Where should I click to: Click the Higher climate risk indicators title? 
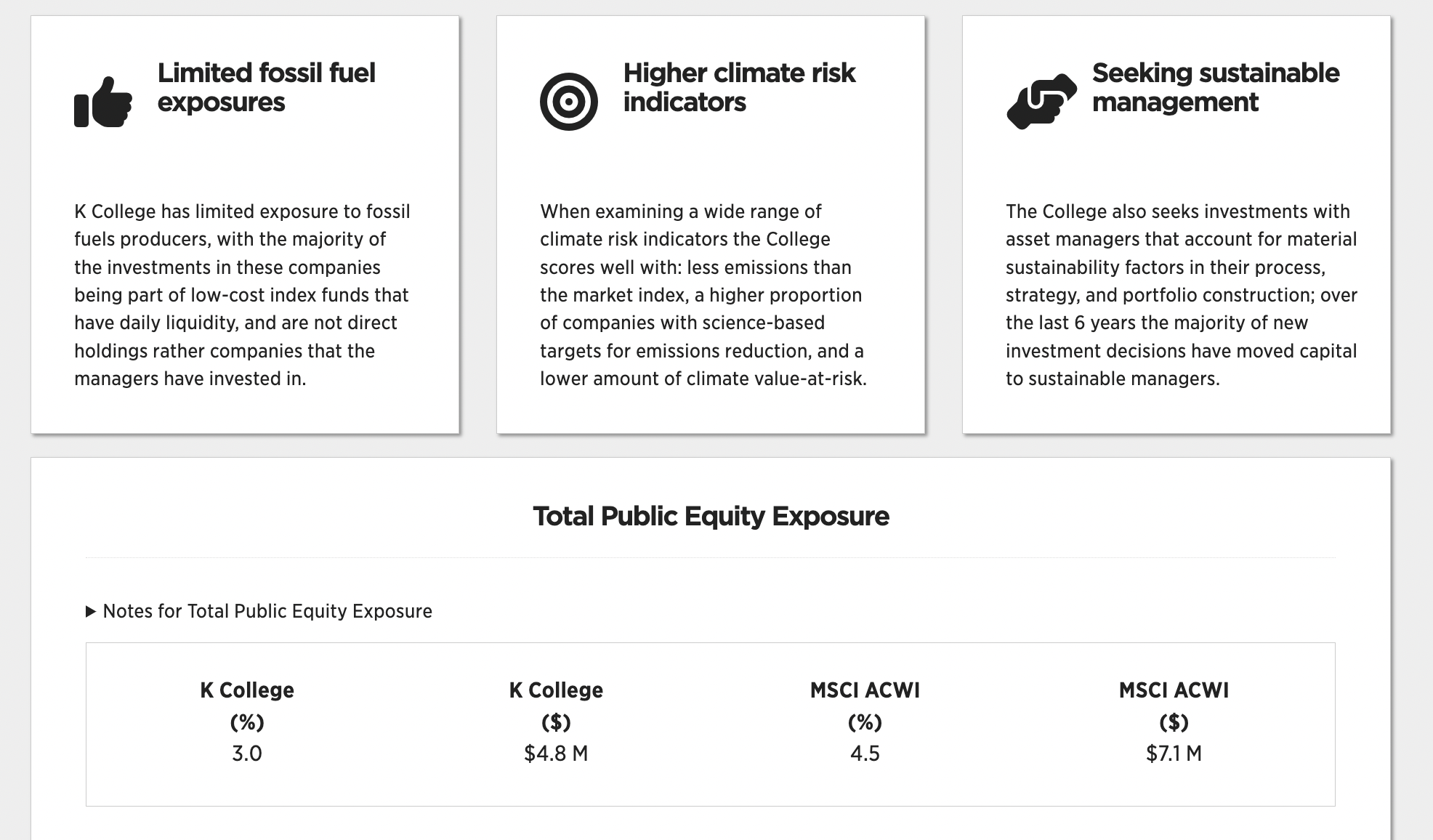739,87
